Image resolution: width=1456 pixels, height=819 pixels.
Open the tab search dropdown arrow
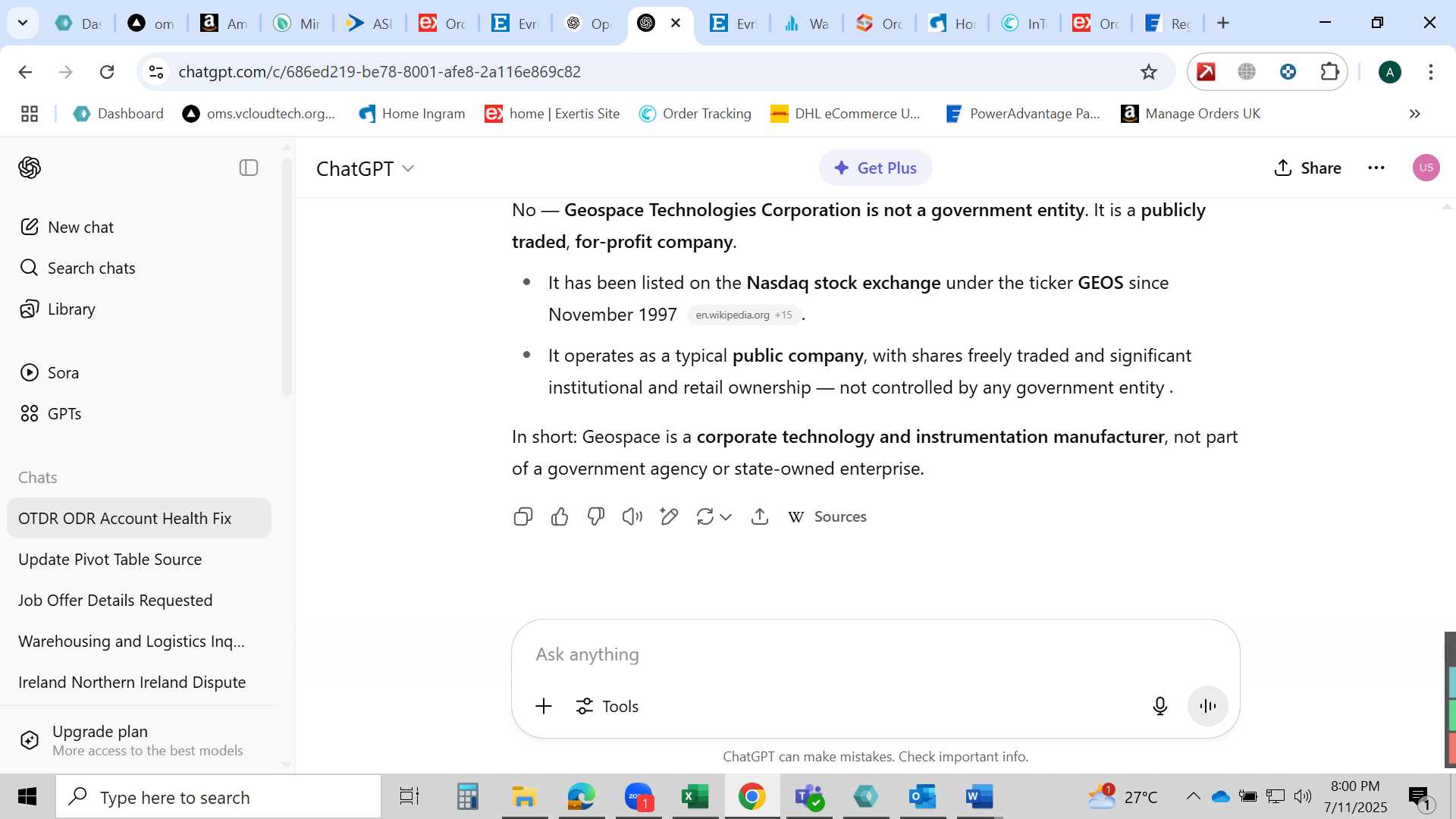(23, 23)
